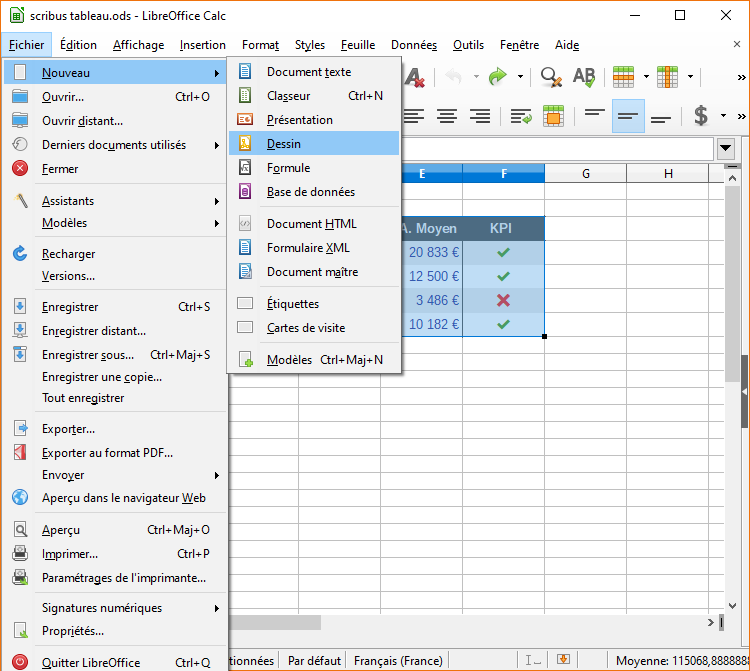This screenshot has height=671, width=750.
Task: Click column header G
Action: [x=585, y=174]
